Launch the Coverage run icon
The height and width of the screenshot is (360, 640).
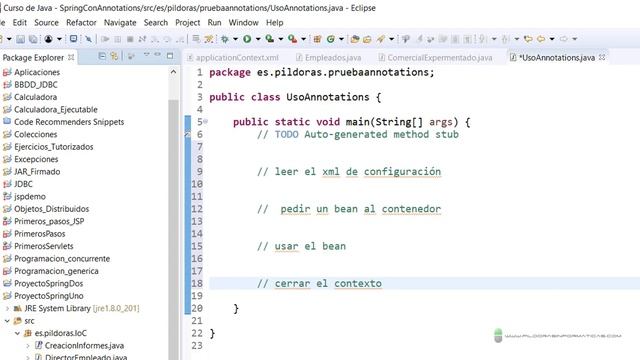(x=269, y=39)
